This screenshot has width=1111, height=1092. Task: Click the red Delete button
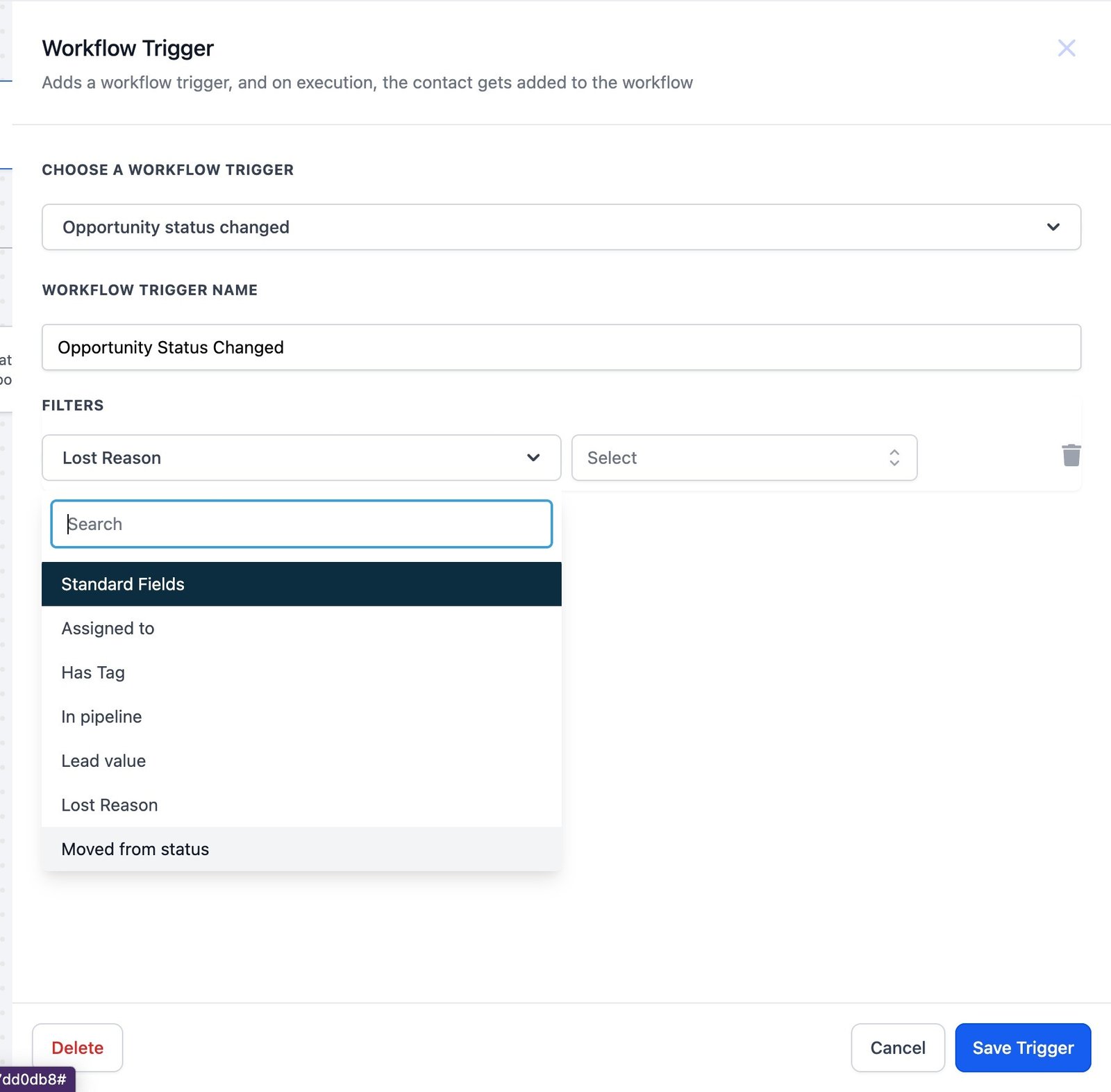point(77,1048)
